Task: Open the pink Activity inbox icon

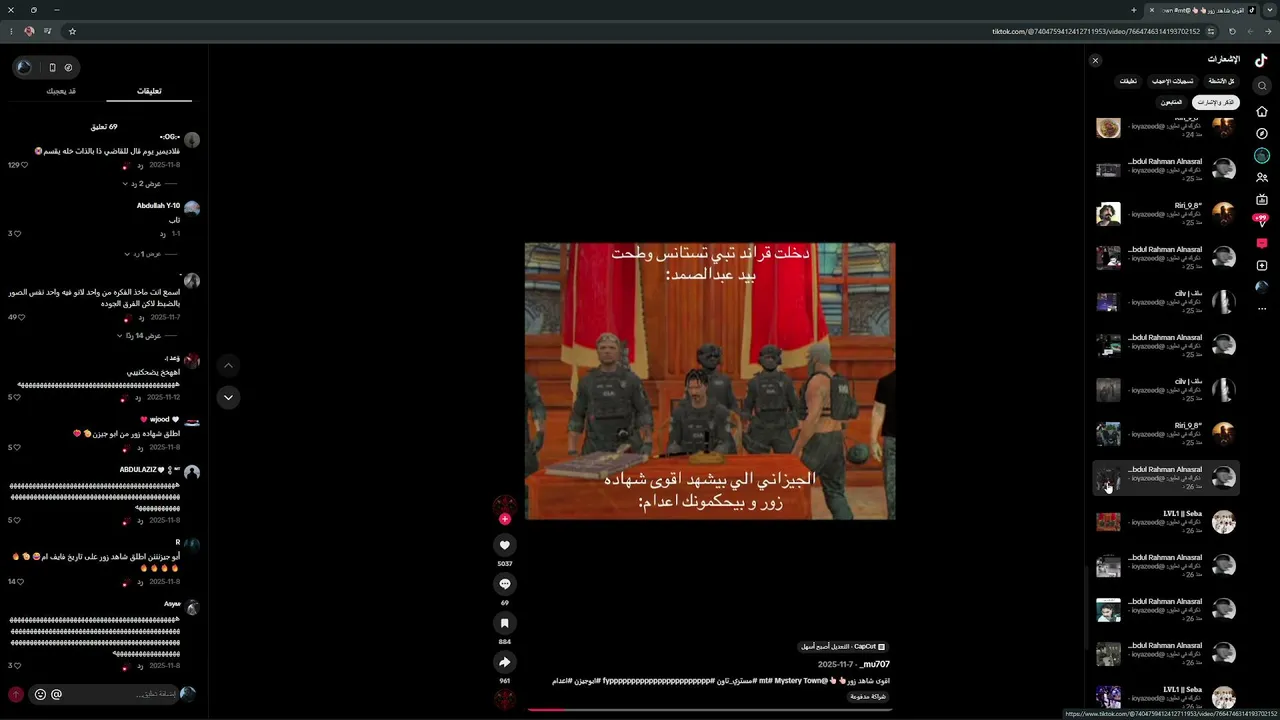Action: pos(1262,243)
